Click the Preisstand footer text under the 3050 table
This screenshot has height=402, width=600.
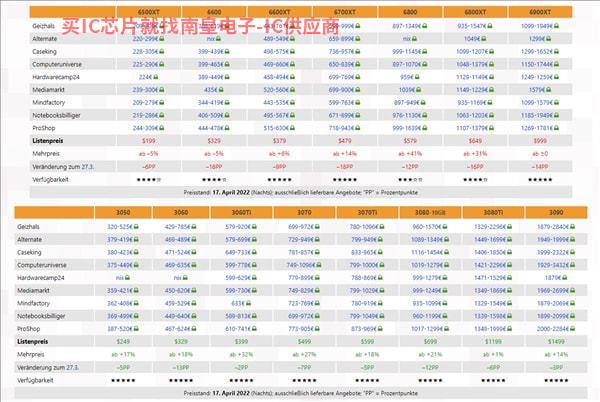[x=301, y=393]
